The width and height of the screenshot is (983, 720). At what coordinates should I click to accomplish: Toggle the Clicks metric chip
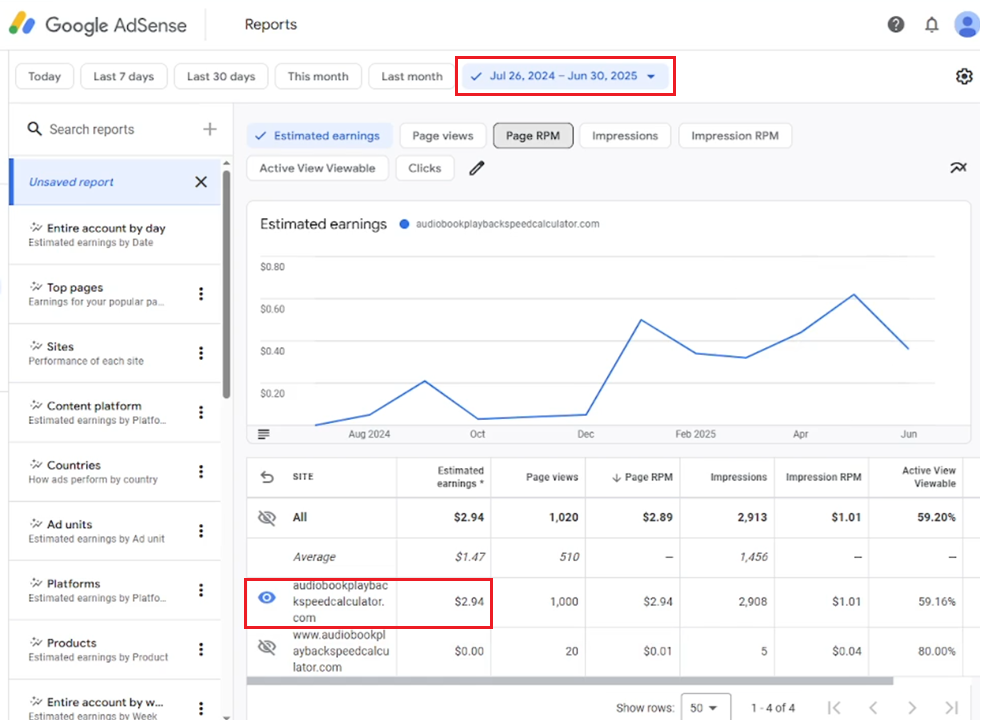pyautogui.click(x=424, y=168)
